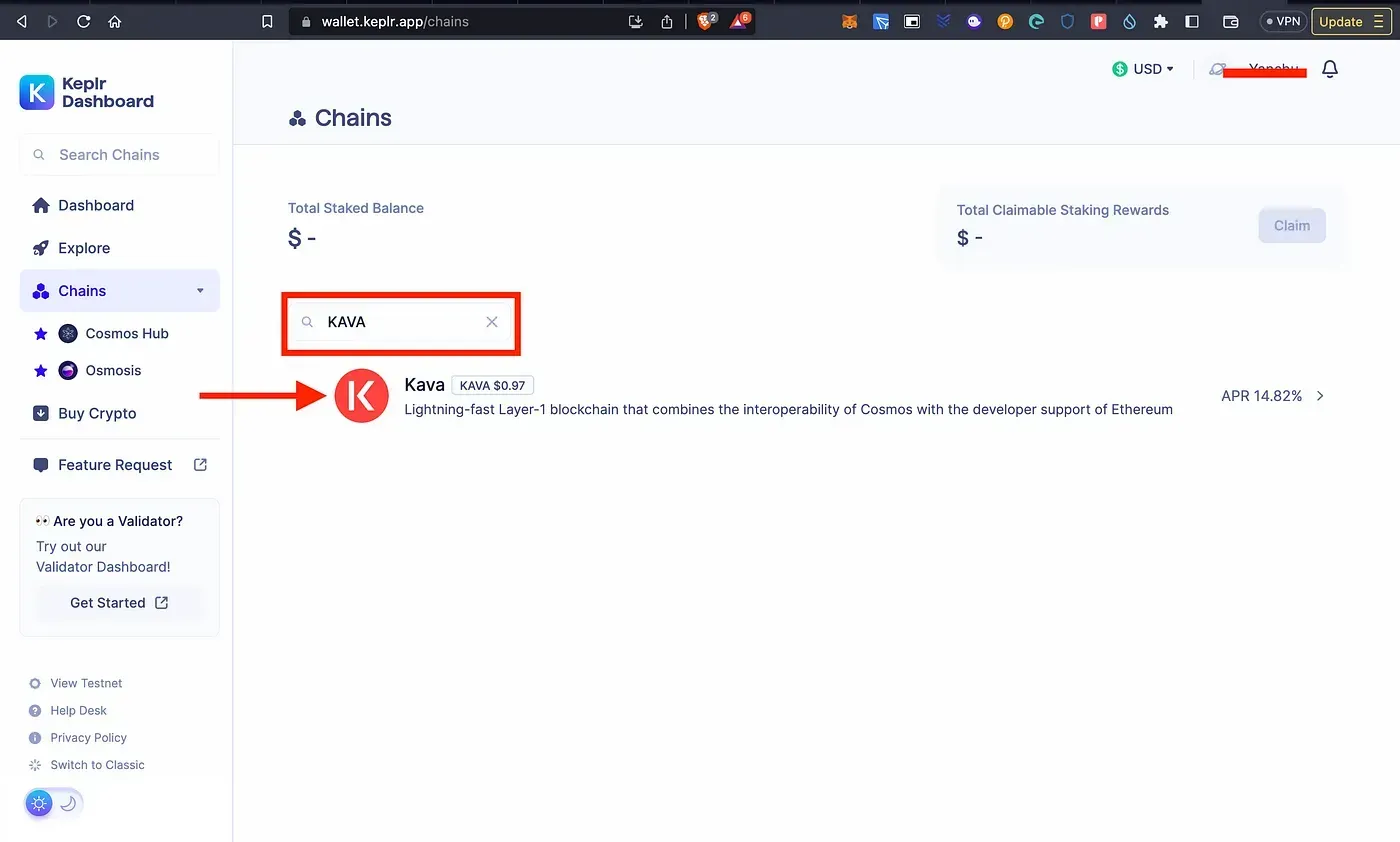Viewport: 1400px width, 842px height.
Task: Open the blue shield extension icon
Action: pos(1067,21)
